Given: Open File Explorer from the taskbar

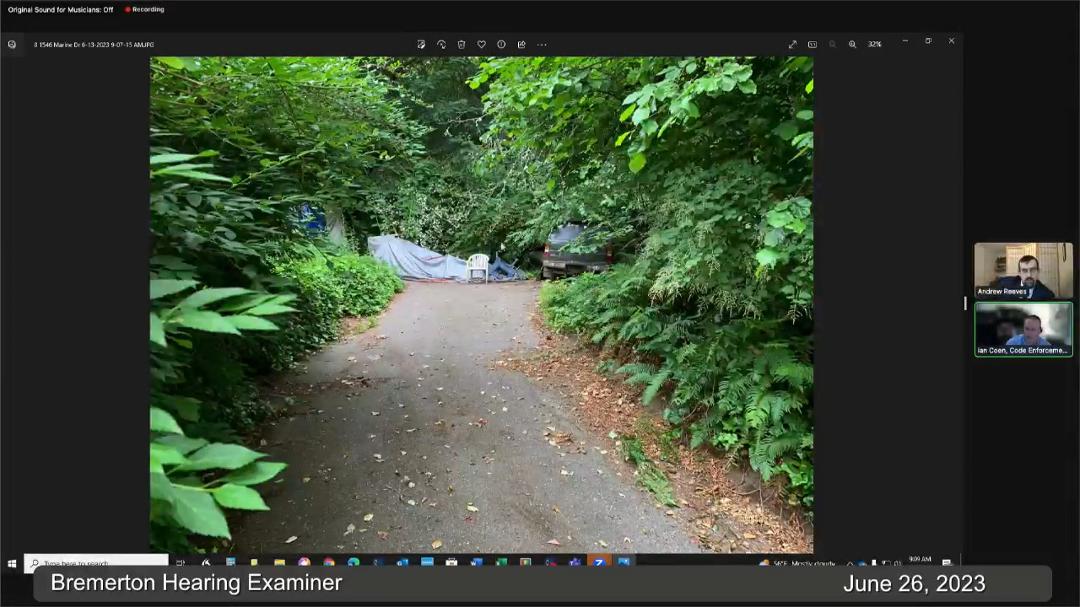Looking at the screenshot, I should 279,562.
